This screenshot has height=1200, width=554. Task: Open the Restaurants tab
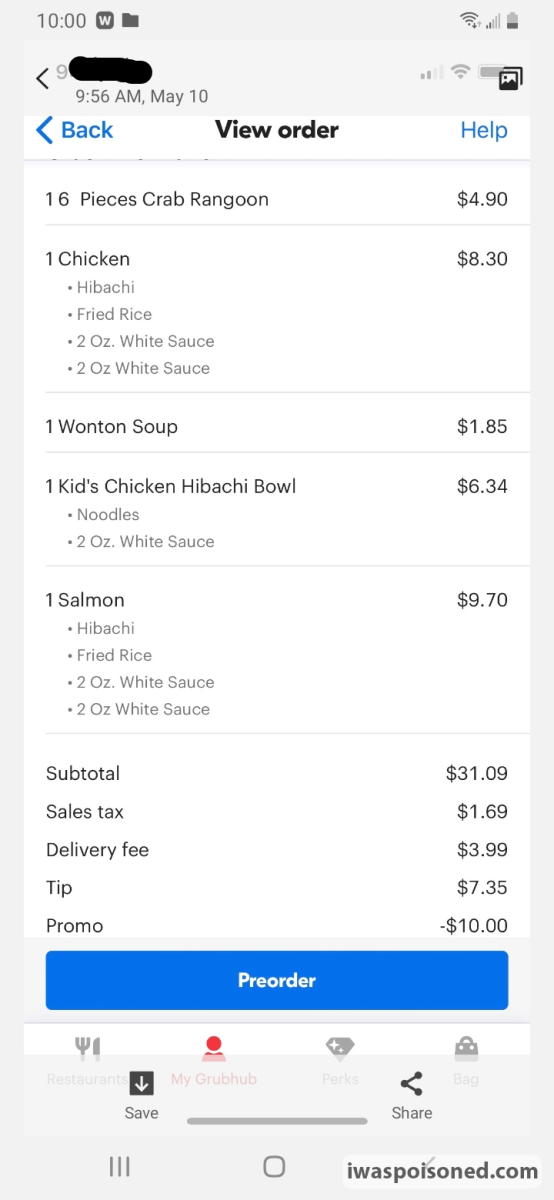point(88,1061)
